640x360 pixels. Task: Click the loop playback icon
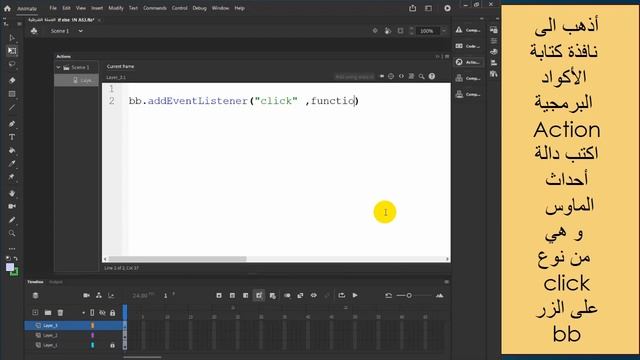point(342,295)
